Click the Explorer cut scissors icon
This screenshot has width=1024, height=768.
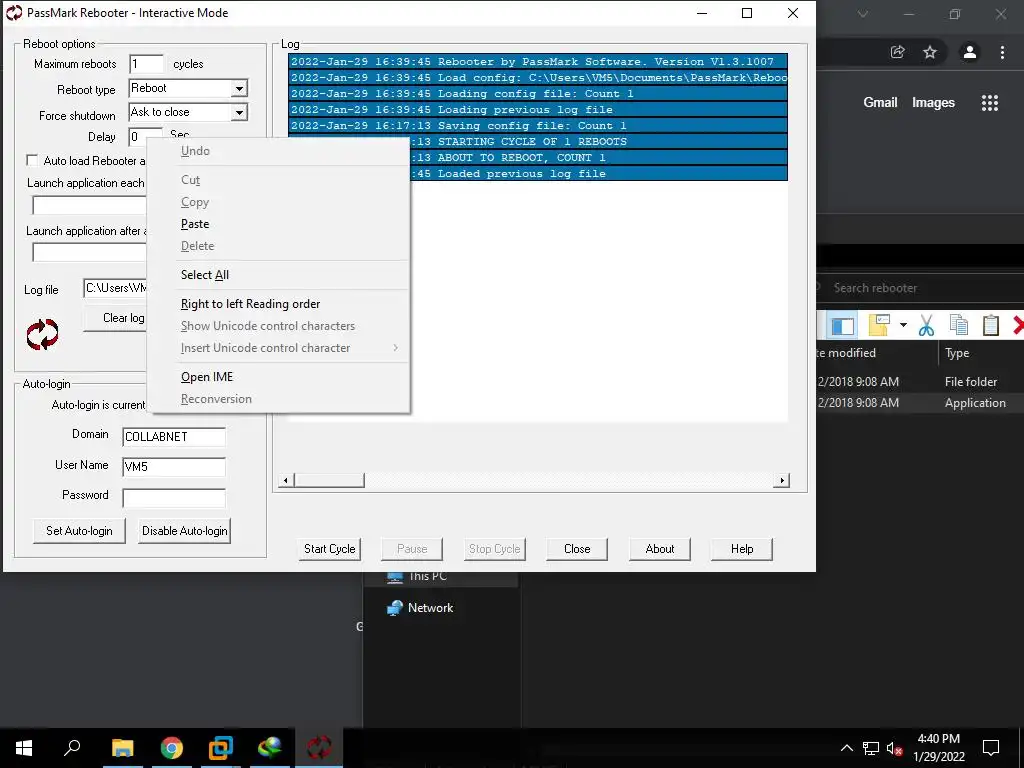[x=926, y=325]
